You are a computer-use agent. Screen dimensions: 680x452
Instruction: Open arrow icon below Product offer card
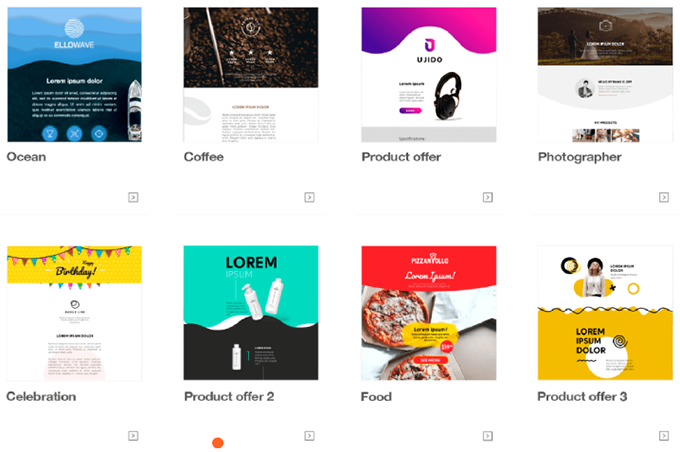click(x=488, y=197)
